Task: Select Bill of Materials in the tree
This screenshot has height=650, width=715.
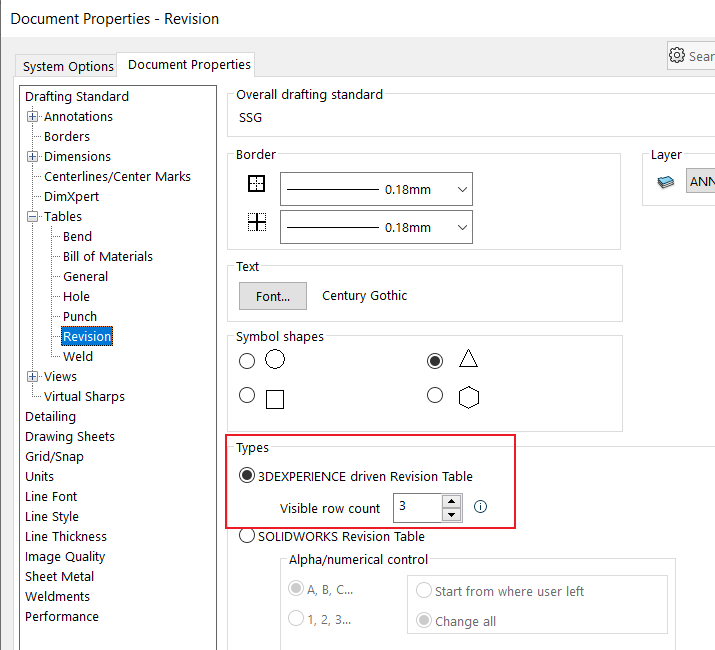Action: 108,256
